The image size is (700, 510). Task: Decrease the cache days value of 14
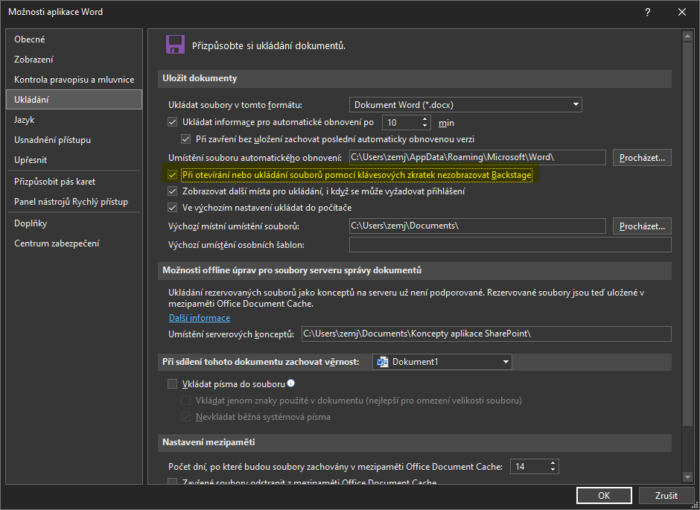coord(553,469)
